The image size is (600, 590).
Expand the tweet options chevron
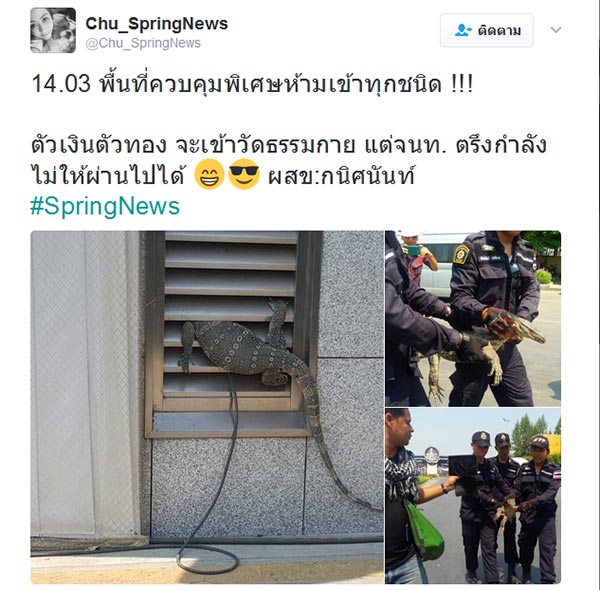pyautogui.click(x=556, y=29)
